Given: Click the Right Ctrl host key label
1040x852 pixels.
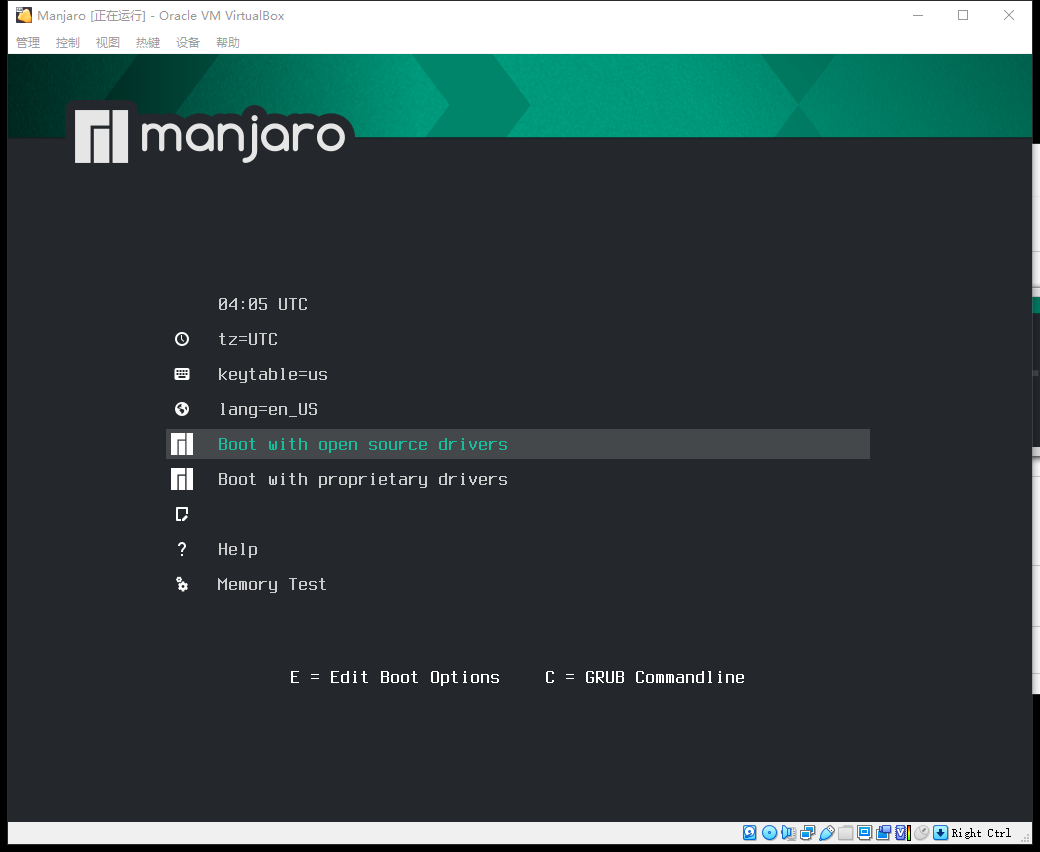Looking at the screenshot, I should pyautogui.click(x=982, y=833).
